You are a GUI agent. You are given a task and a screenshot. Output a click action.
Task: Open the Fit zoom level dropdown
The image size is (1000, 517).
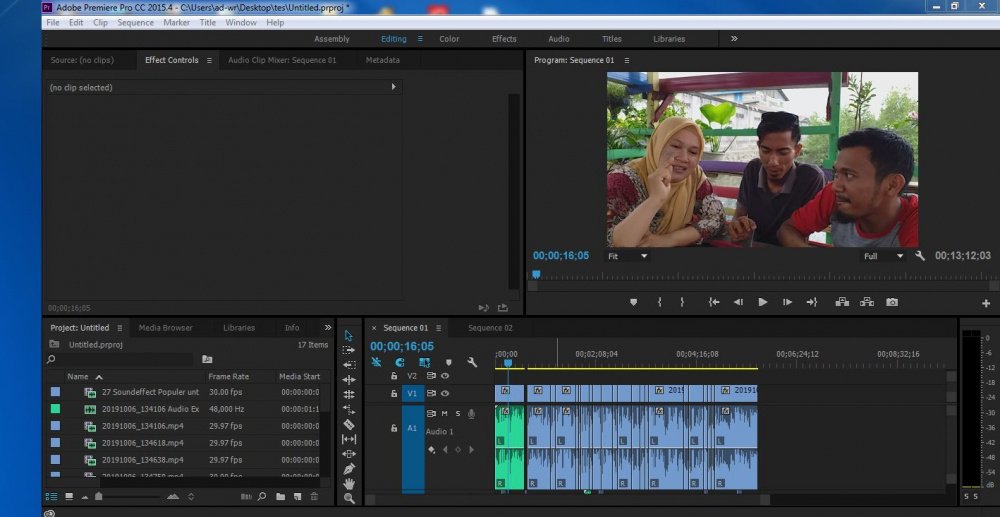pyautogui.click(x=628, y=256)
